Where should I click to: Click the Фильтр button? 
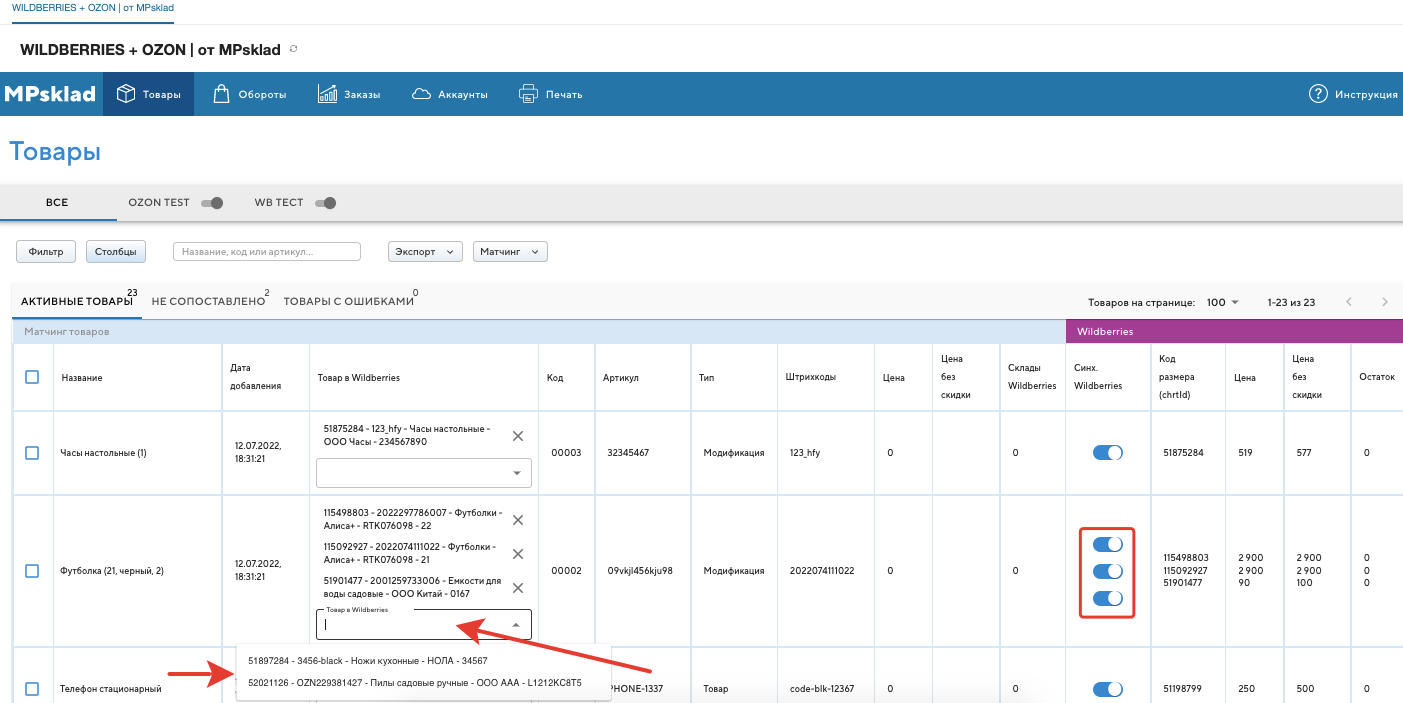click(46, 252)
